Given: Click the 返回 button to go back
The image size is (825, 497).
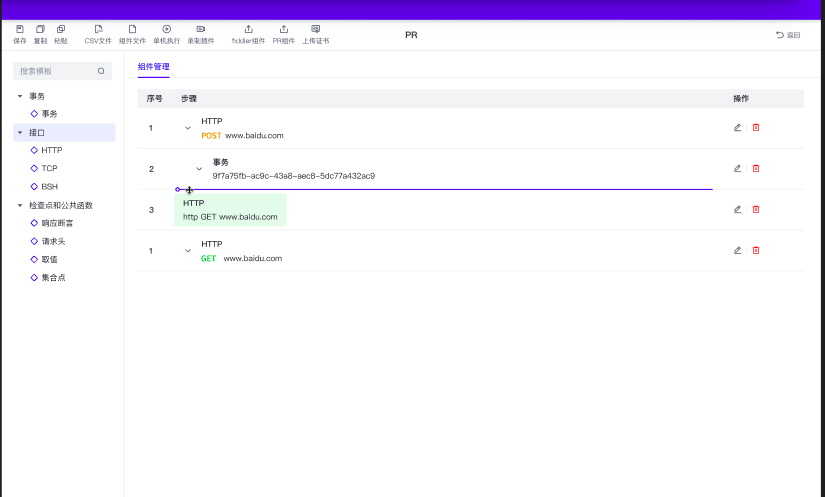Looking at the screenshot, I should 788,35.
